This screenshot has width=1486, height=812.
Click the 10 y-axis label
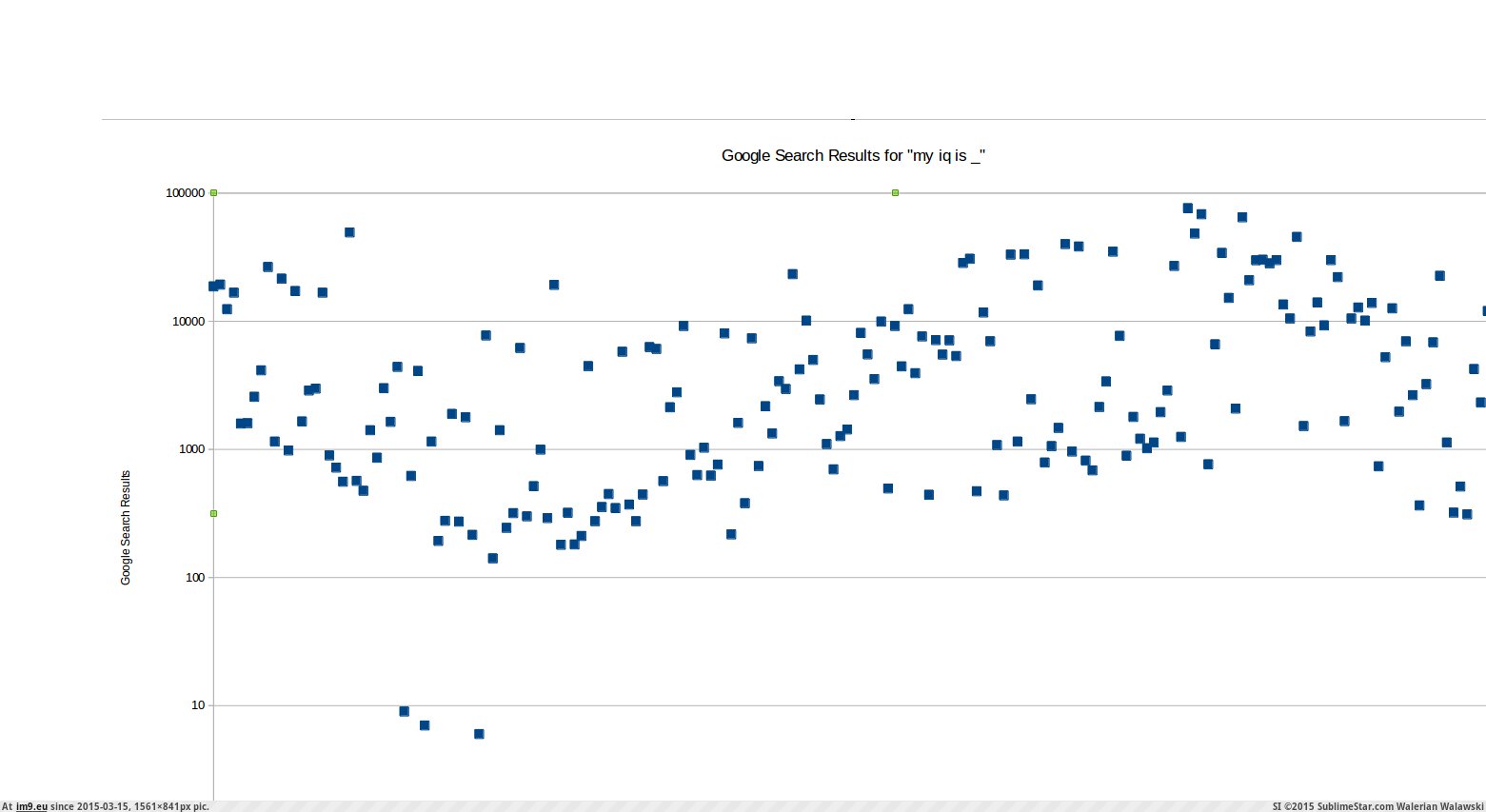(198, 705)
